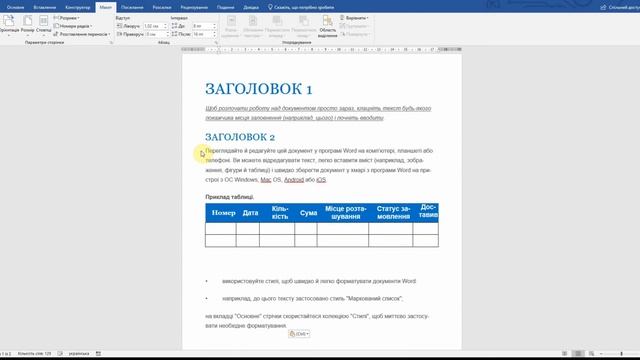Screen dimensions: 640x360
Task: Switch to the Основне tab
Action: pyautogui.click(x=16, y=7)
